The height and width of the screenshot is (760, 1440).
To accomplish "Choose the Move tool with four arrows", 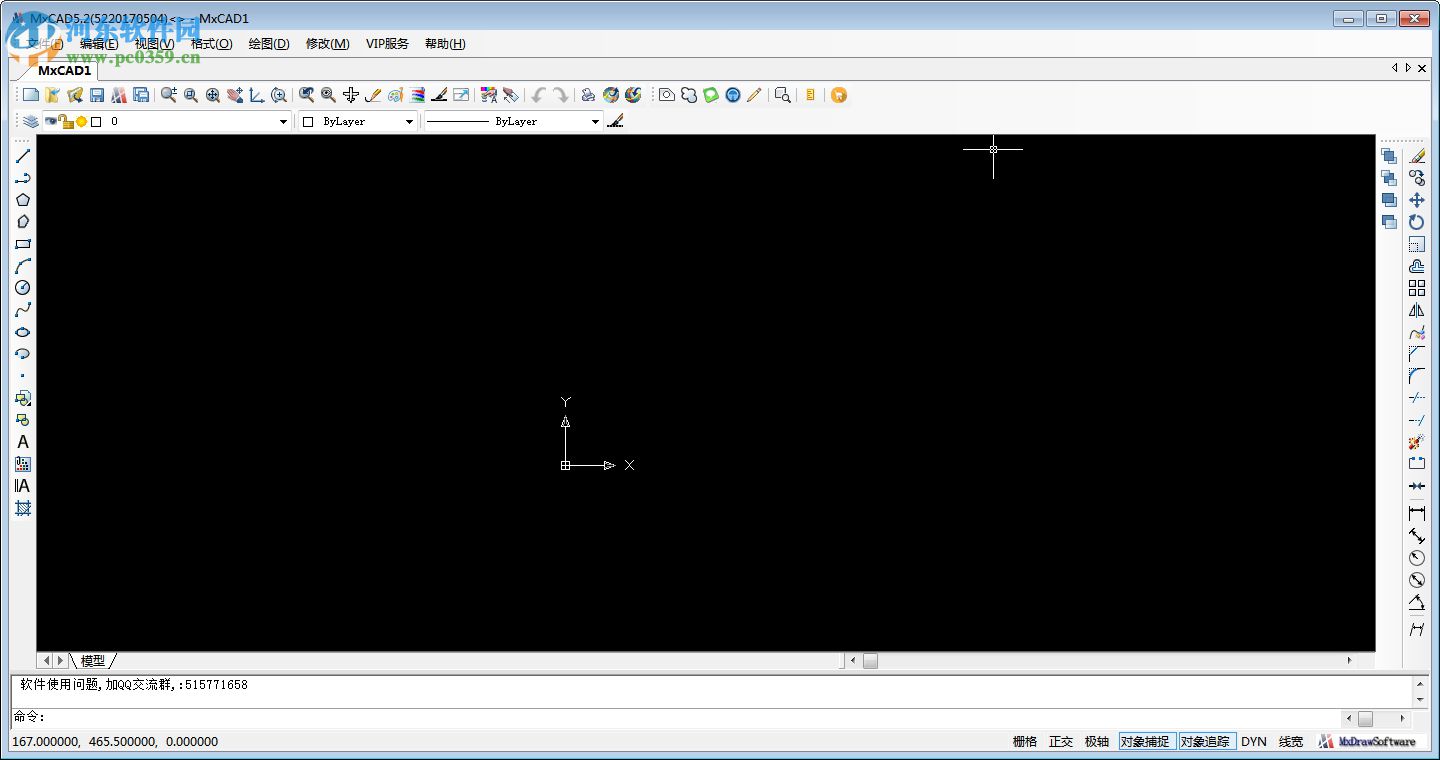I will [1417, 200].
